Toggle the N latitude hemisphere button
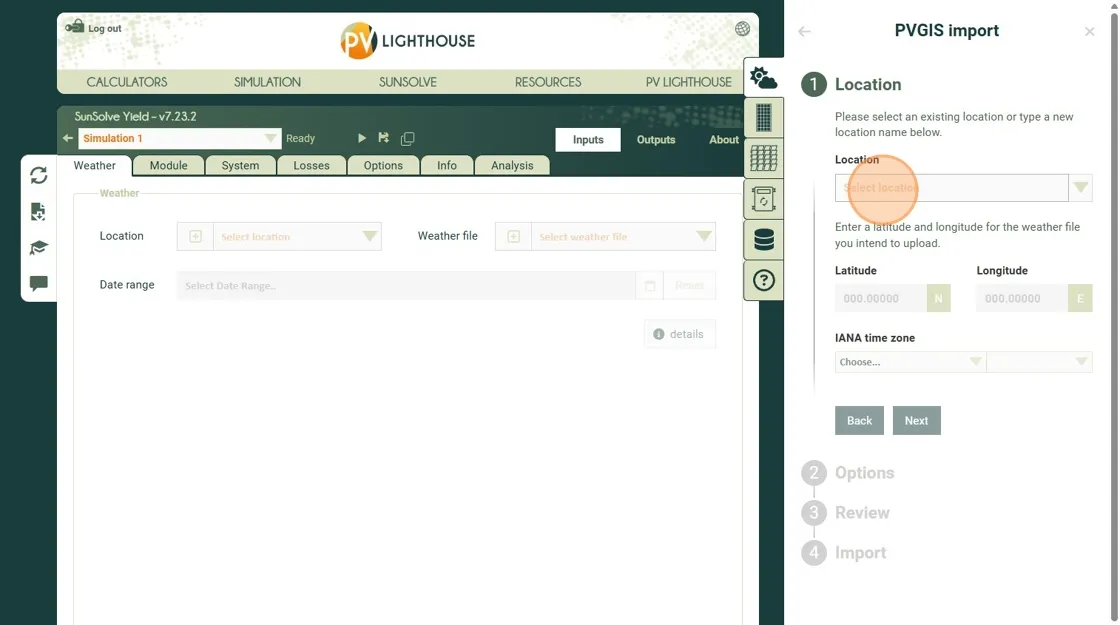The height and width of the screenshot is (625, 1120). [x=938, y=299]
